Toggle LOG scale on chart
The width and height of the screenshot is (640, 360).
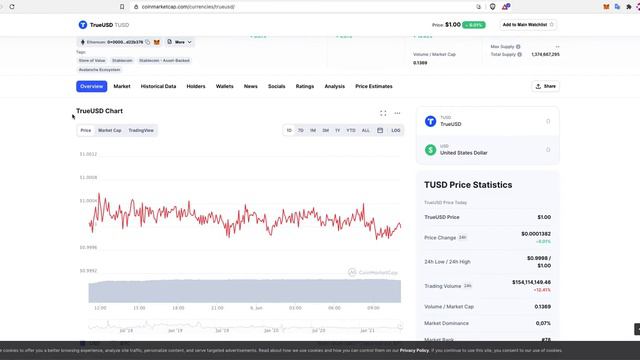[x=396, y=131]
